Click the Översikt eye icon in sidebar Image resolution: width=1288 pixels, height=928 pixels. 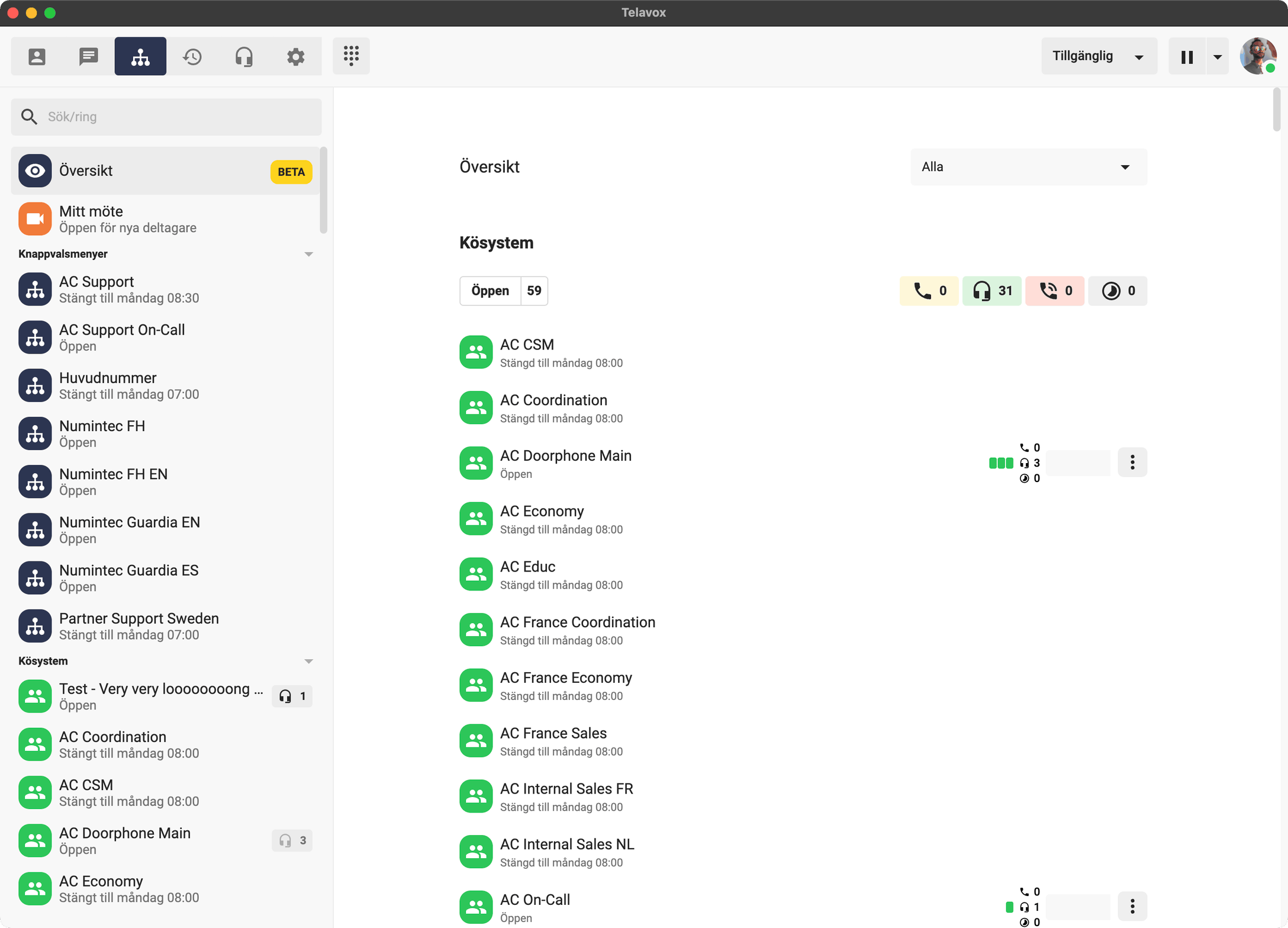pyautogui.click(x=35, y=171)
